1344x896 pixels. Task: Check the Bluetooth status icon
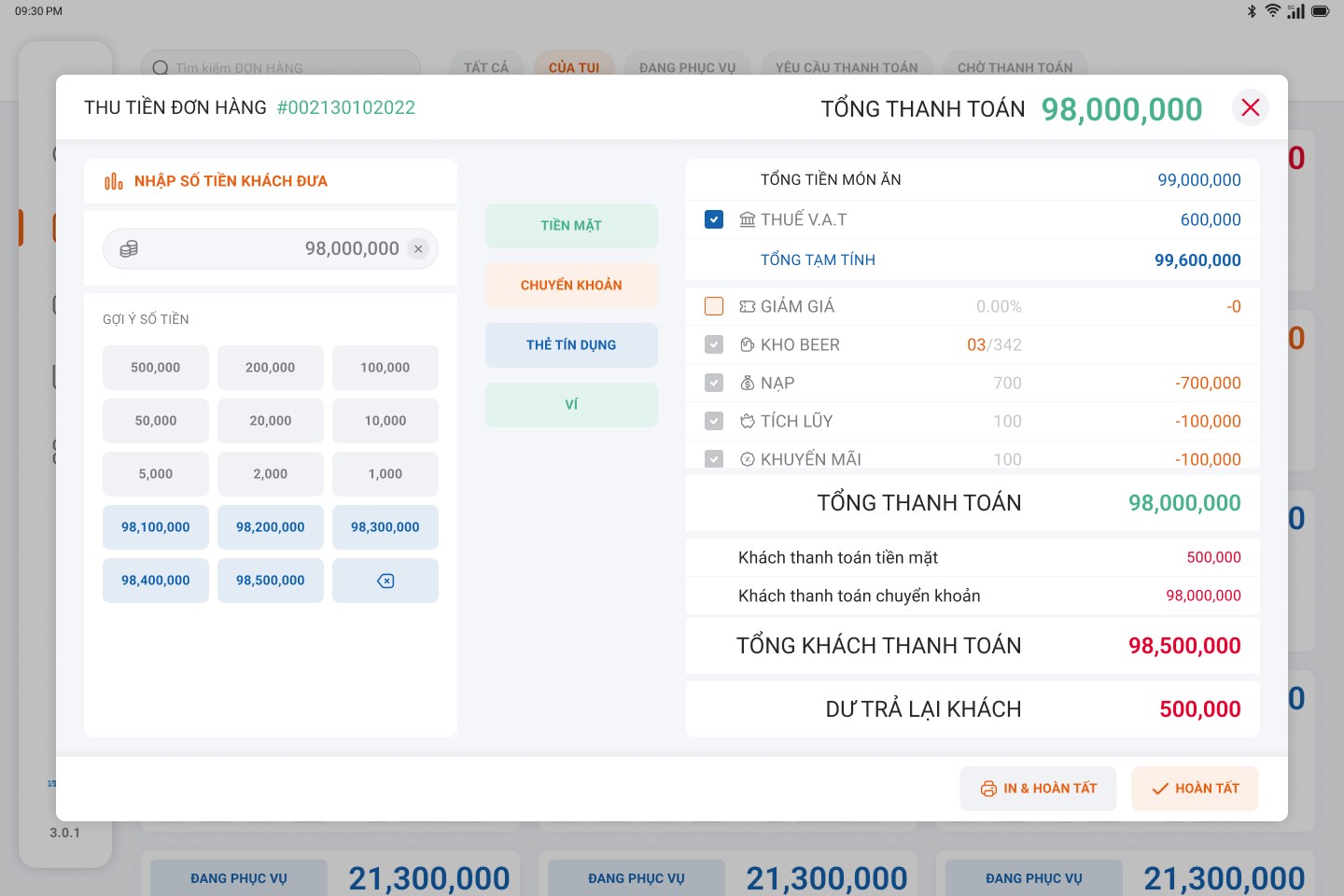(1252, 11)
